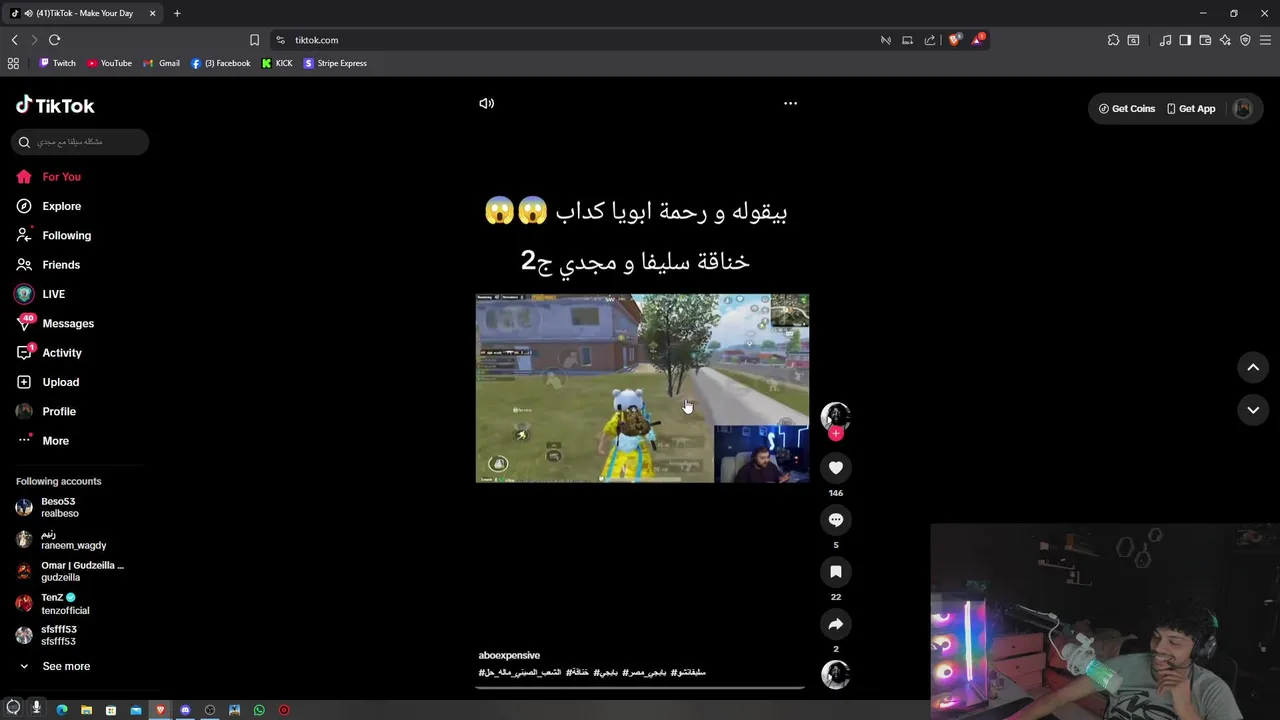Open the Twitch bookmark

pos(57,63)
